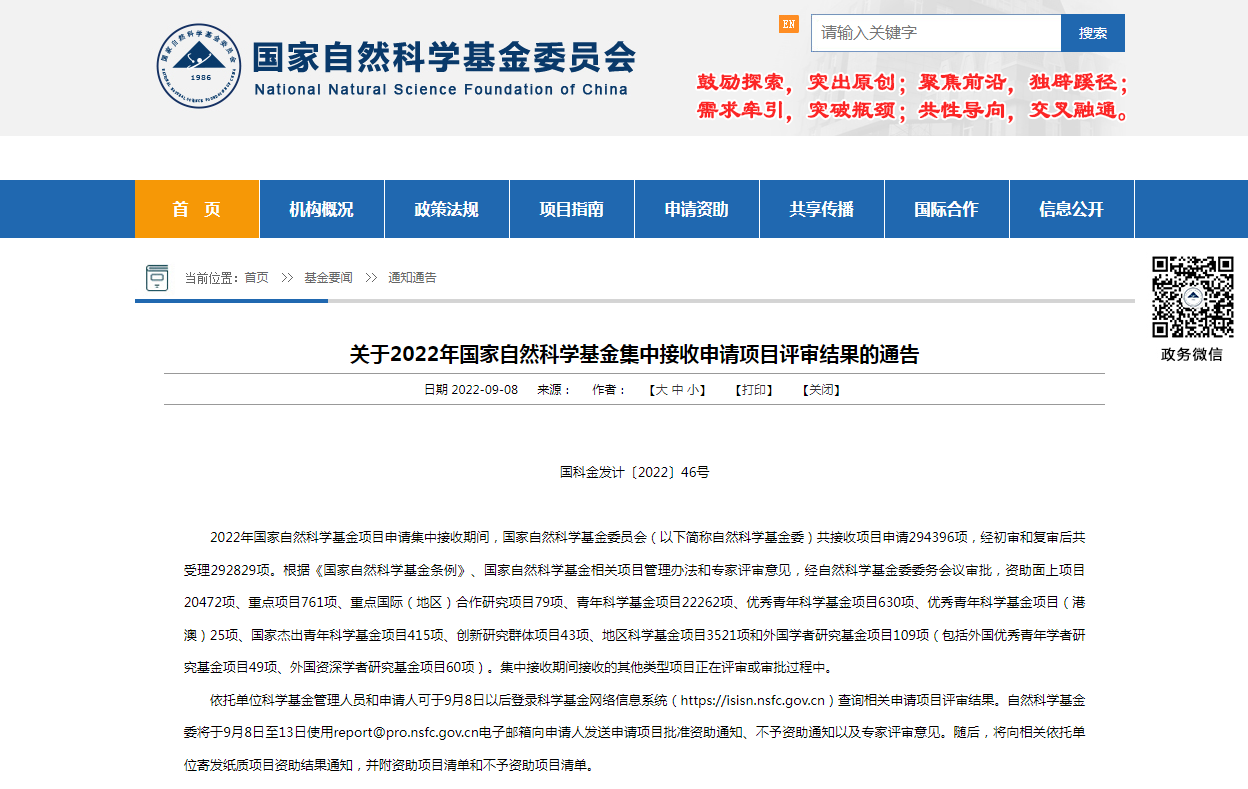Click the breadcrumb page icon beside 当前位置

[x=157, y=277]
